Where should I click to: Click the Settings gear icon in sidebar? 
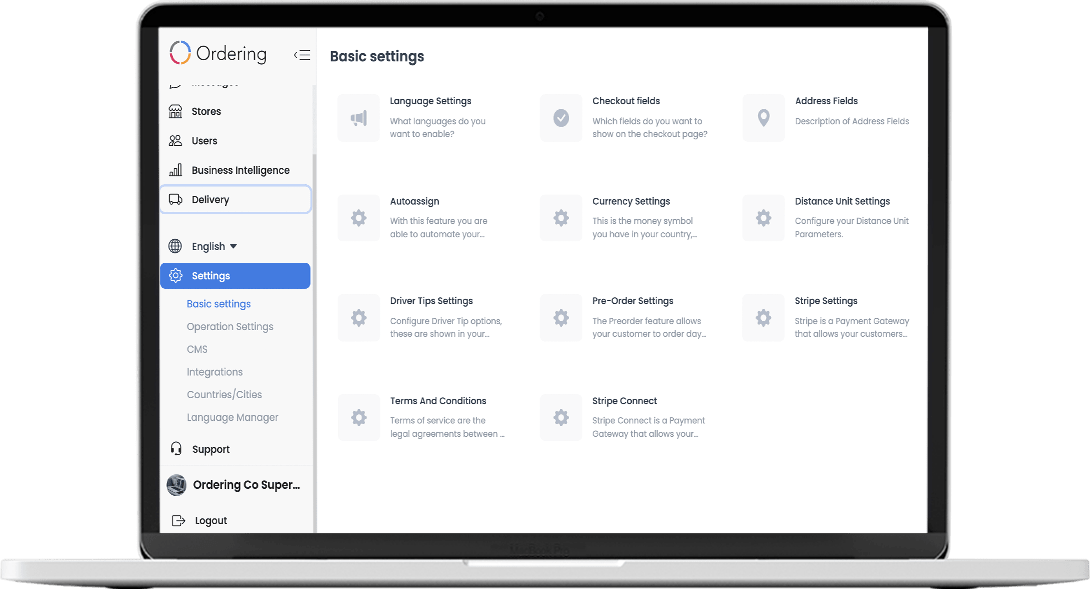pos(176,275)
